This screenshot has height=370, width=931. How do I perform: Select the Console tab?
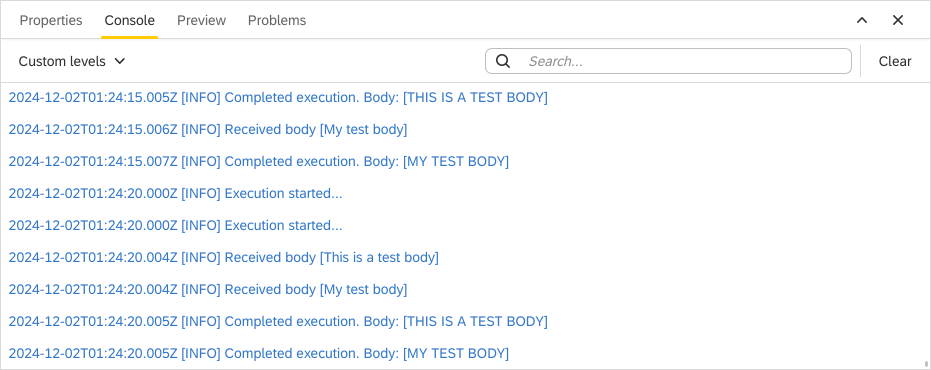pyautogui.click(x=129, y=21)
